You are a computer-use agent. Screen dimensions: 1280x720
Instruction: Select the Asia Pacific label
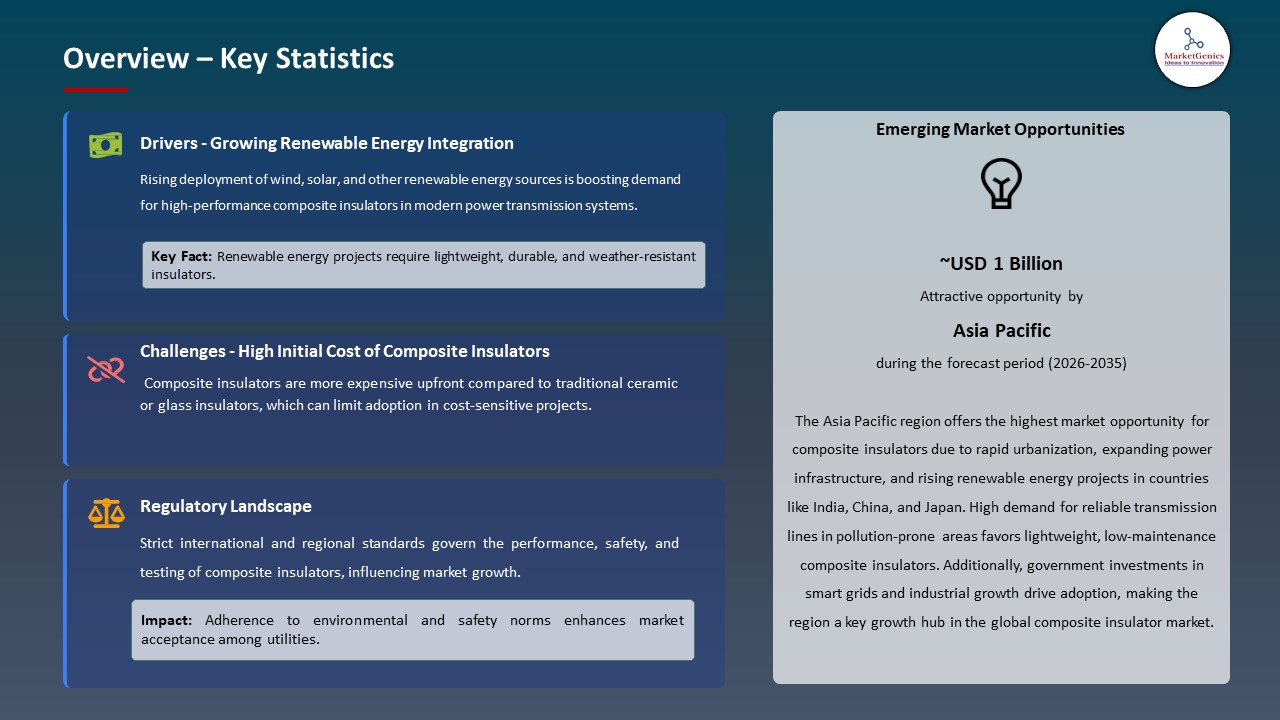[1001, 330]
